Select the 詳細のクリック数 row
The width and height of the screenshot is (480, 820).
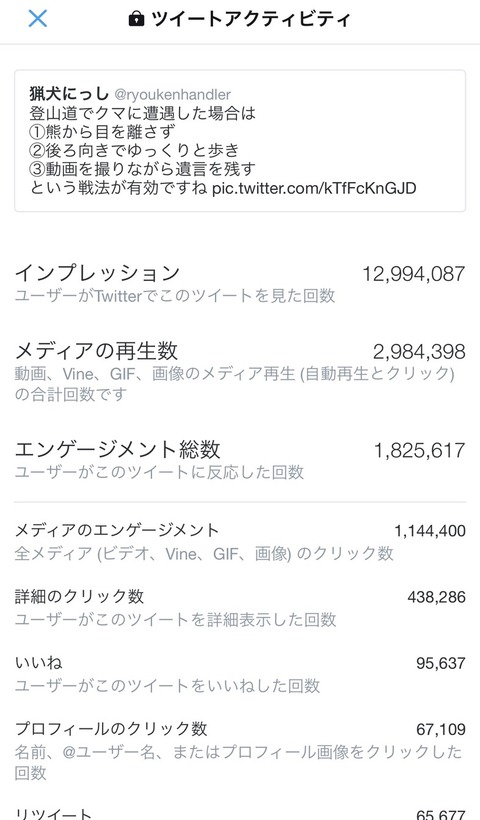[240, 608]
